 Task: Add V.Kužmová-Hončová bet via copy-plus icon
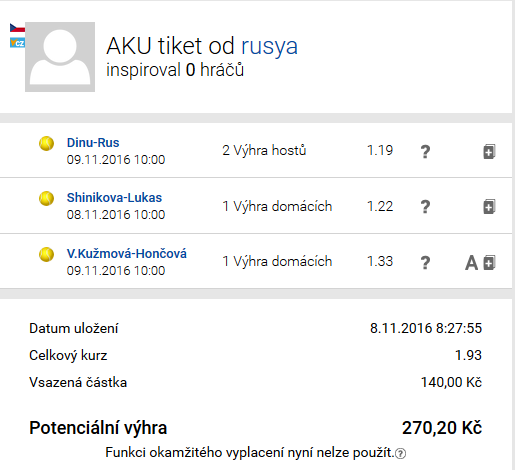click(489, 263)
